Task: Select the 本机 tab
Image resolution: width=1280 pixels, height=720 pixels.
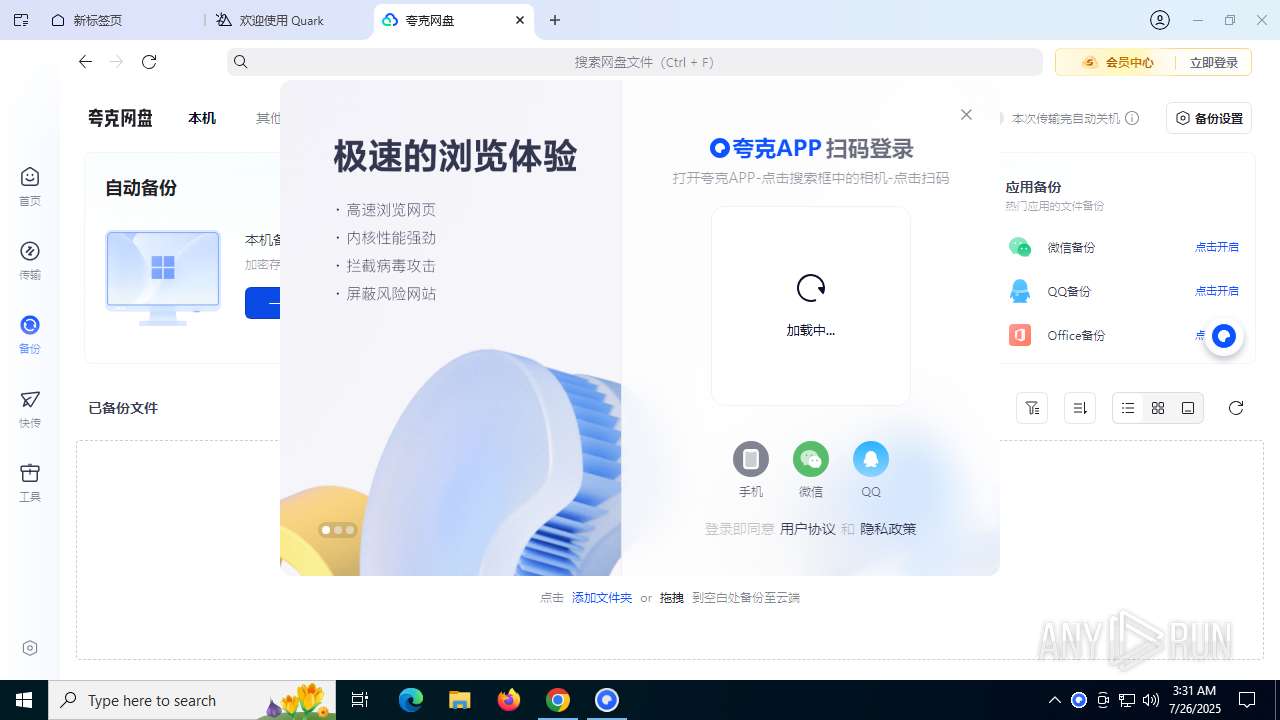Action: [x=202, y=118]
